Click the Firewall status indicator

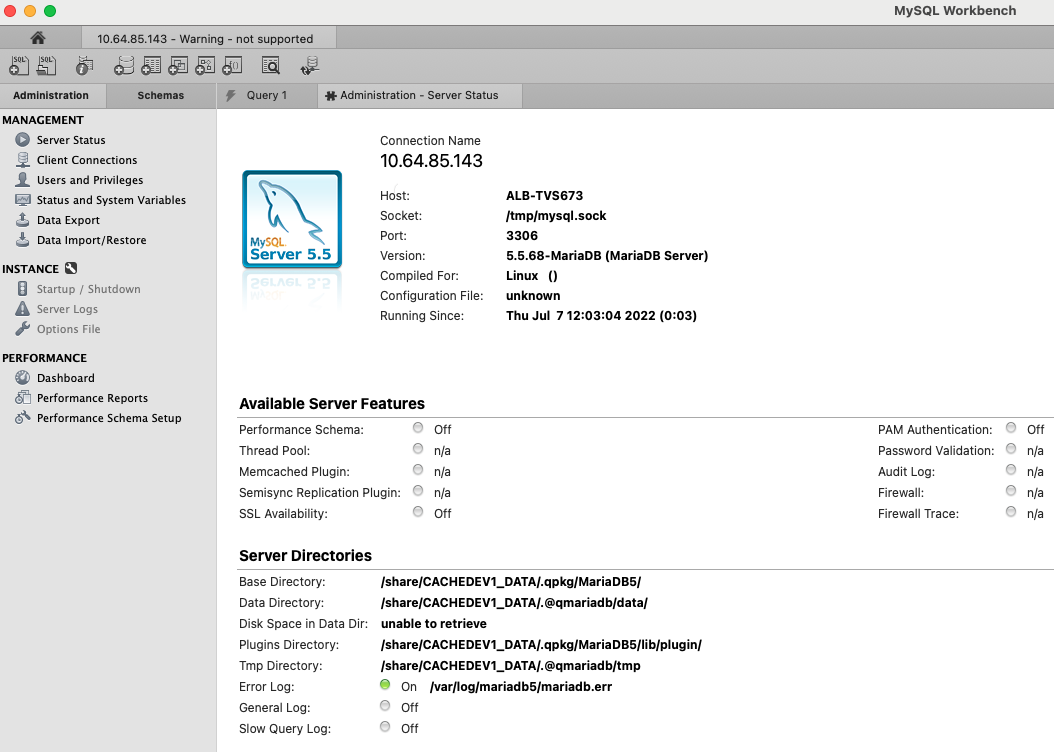[x=1011, y=491]
